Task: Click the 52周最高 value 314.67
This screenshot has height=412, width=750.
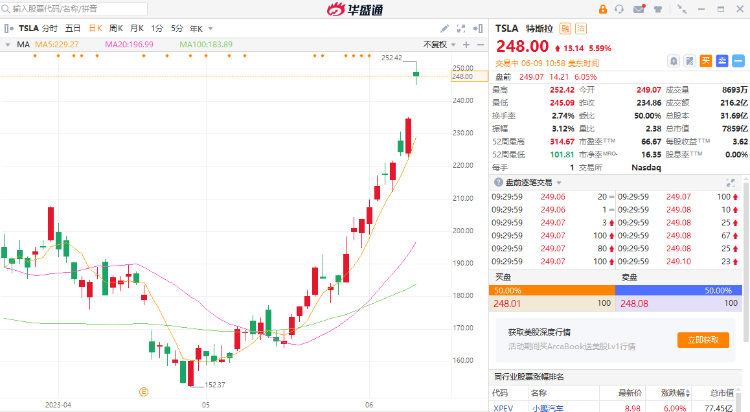Action: pyautogui.click(x=562, y=142)
